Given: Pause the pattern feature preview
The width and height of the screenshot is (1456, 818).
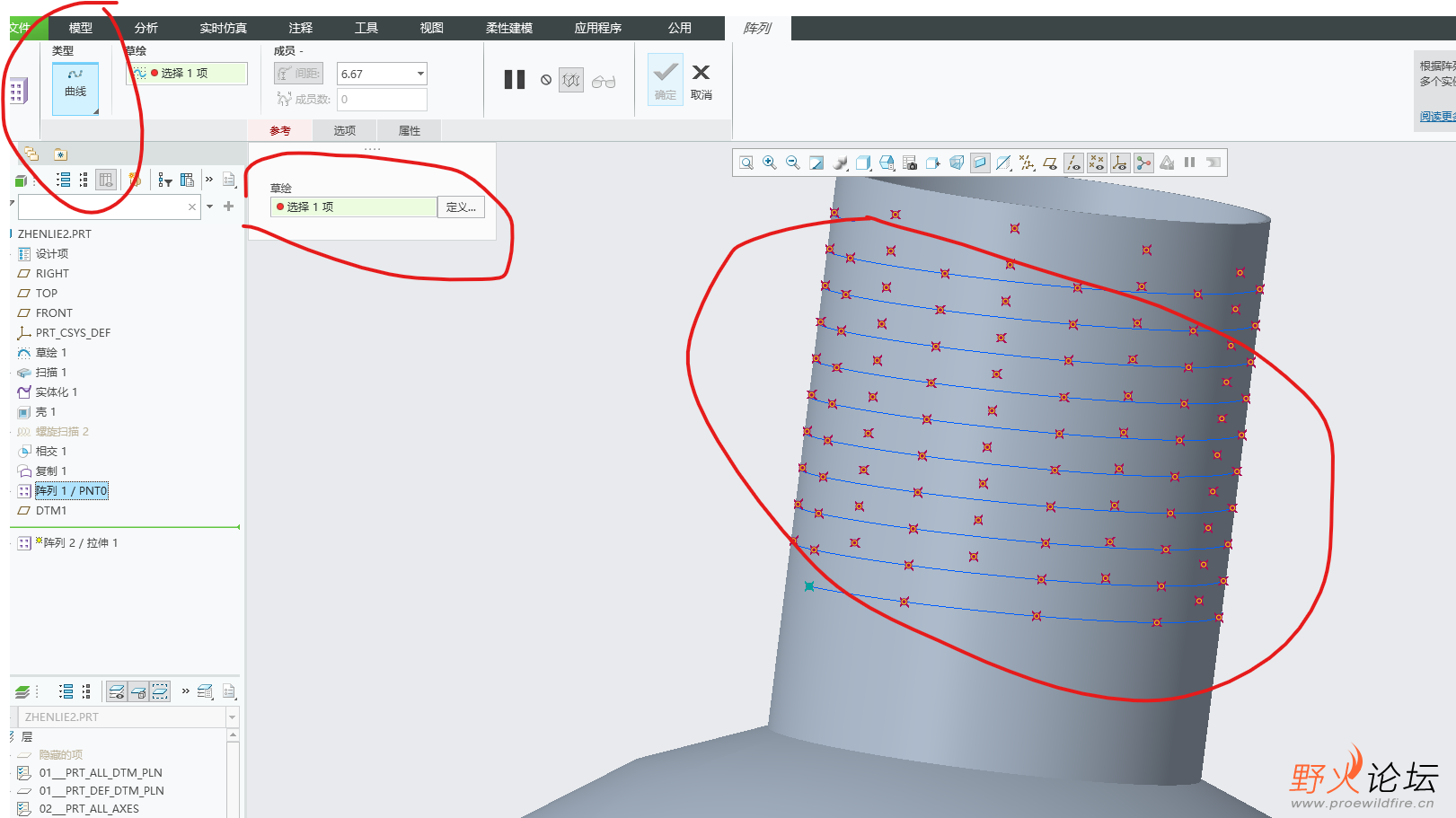Looking at the screenshot, I should tap(515, 80).
